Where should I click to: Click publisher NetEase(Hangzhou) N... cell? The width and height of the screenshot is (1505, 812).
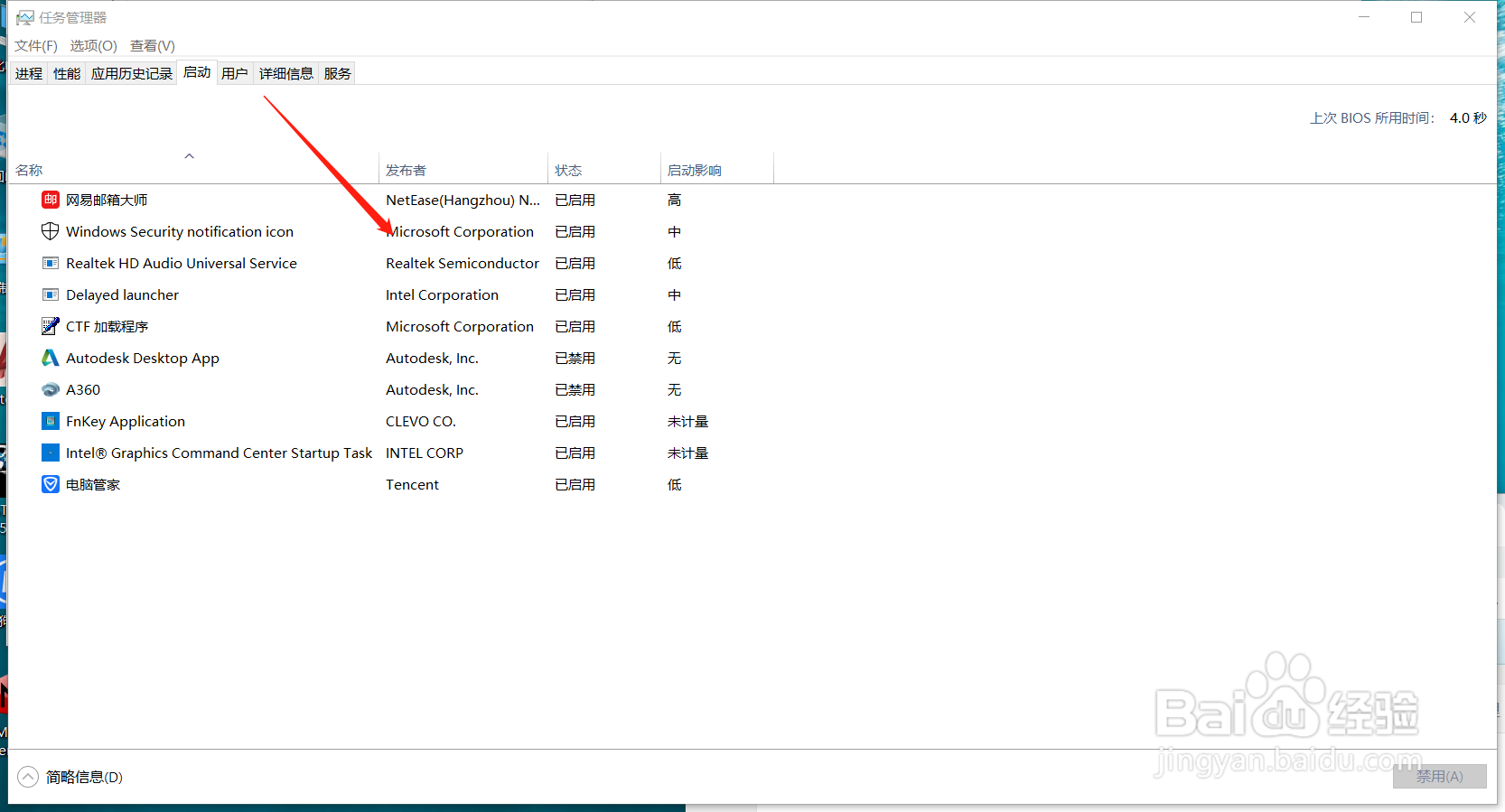click(463, 200)
